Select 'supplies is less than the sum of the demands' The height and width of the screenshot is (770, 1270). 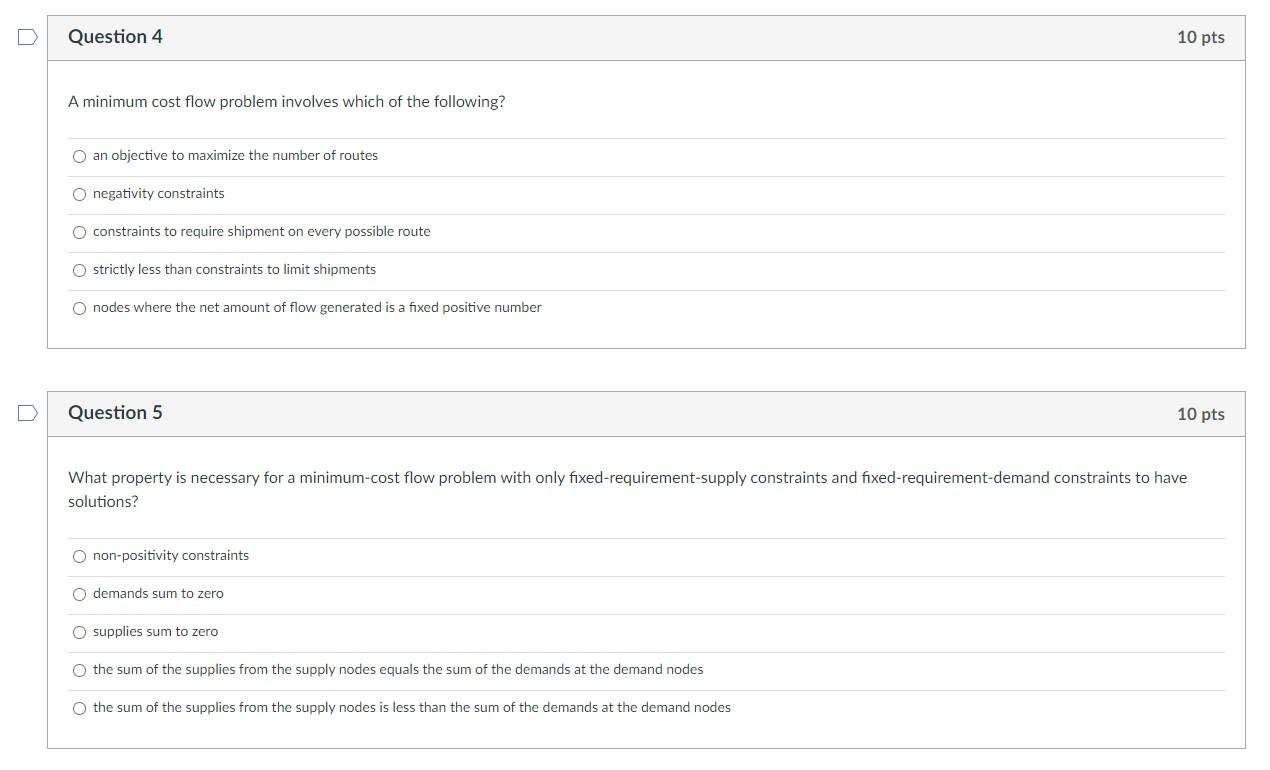(80, 708)
